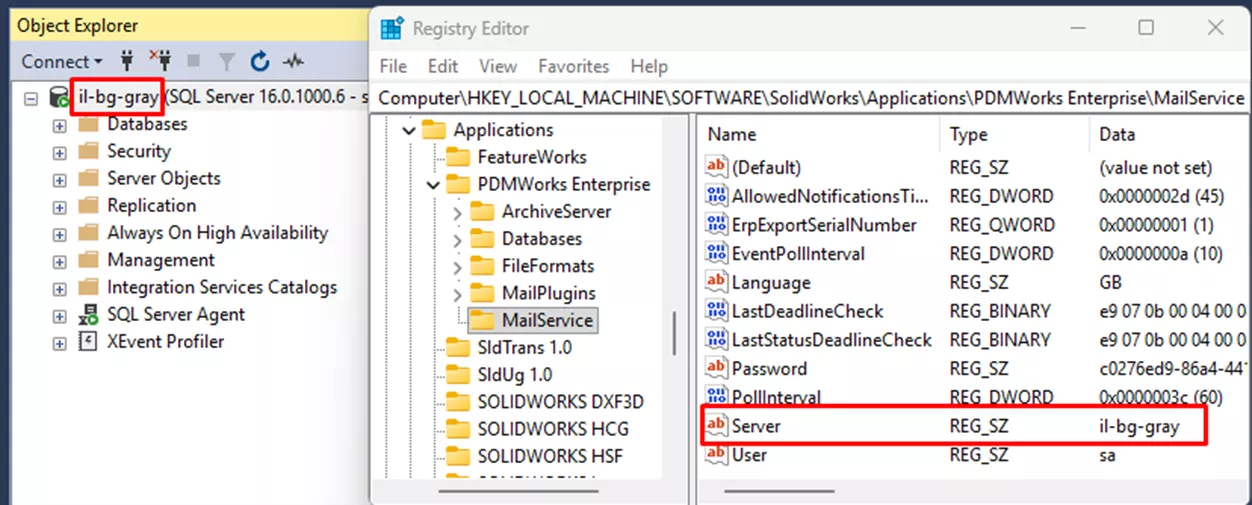Select the SOLIDWORKS DXF3D registry key

[x=561, y=402]
